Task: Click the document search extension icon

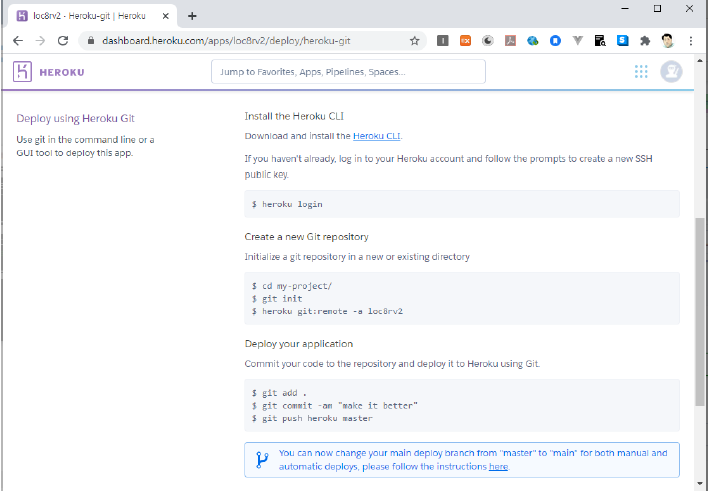Action: point(600,41)
